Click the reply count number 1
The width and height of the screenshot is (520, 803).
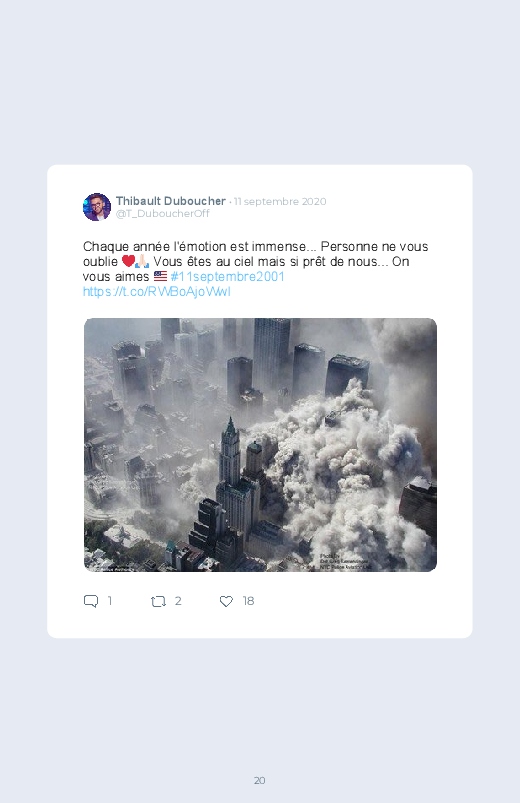[x=109, y=601]
